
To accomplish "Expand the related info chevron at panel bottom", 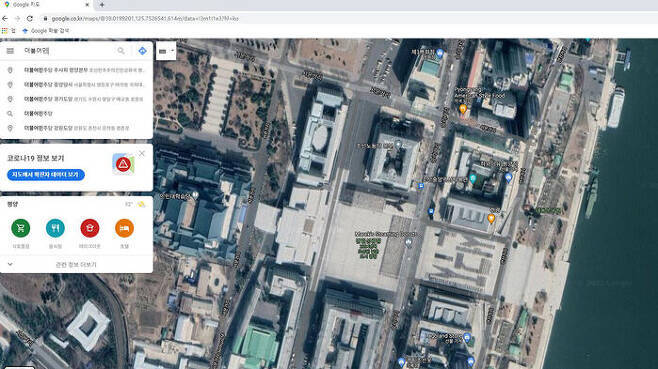I will pos(10,264).
